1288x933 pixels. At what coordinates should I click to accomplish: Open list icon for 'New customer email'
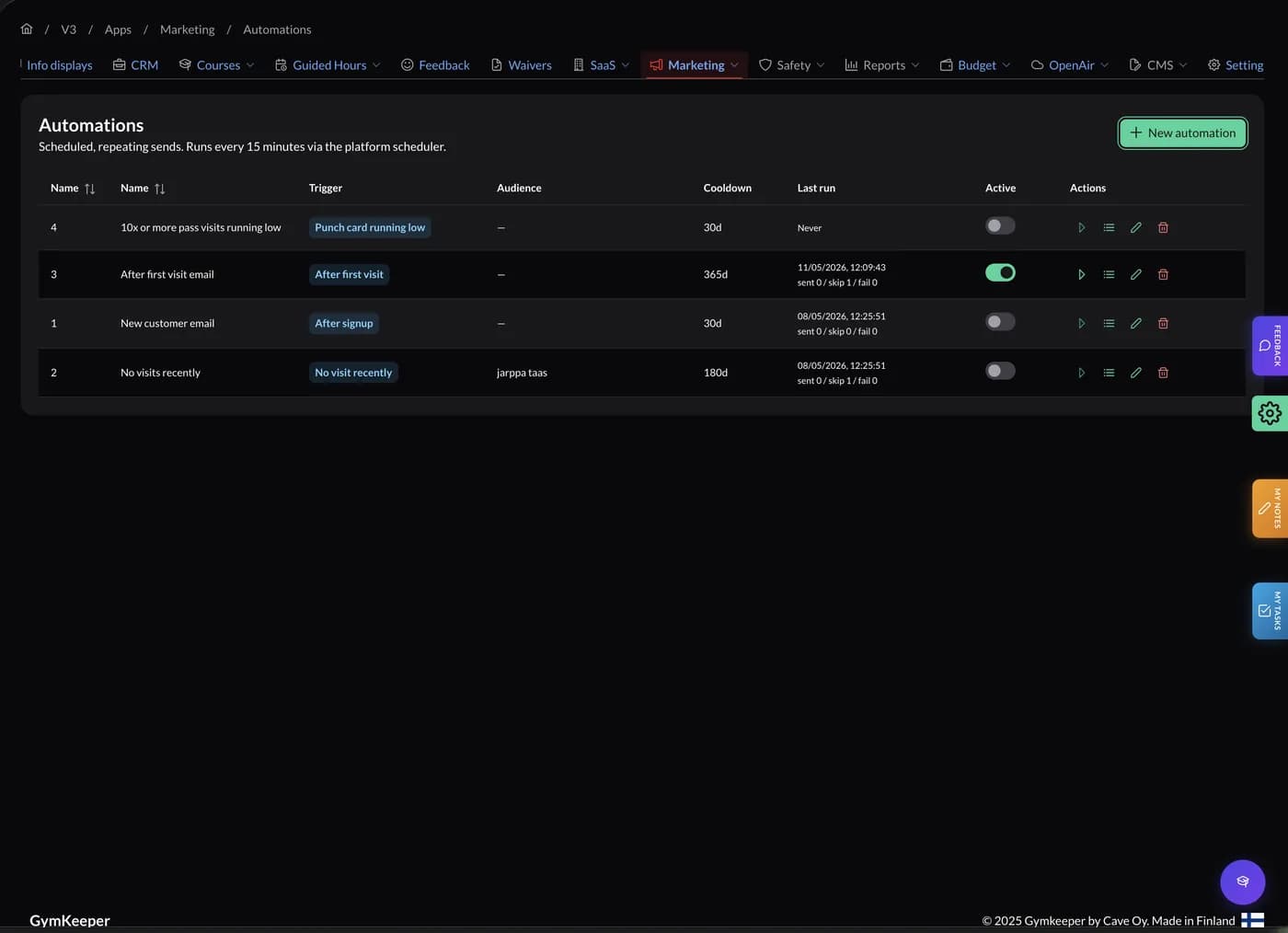1109,323
